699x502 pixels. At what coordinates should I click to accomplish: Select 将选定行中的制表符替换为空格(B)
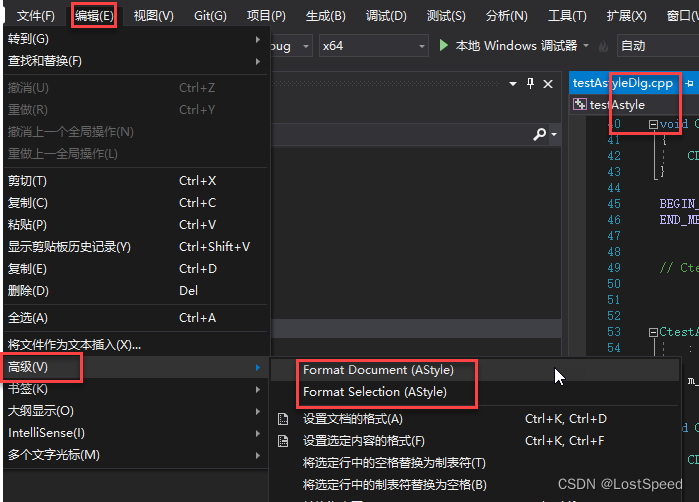click(x=475, y=485)
